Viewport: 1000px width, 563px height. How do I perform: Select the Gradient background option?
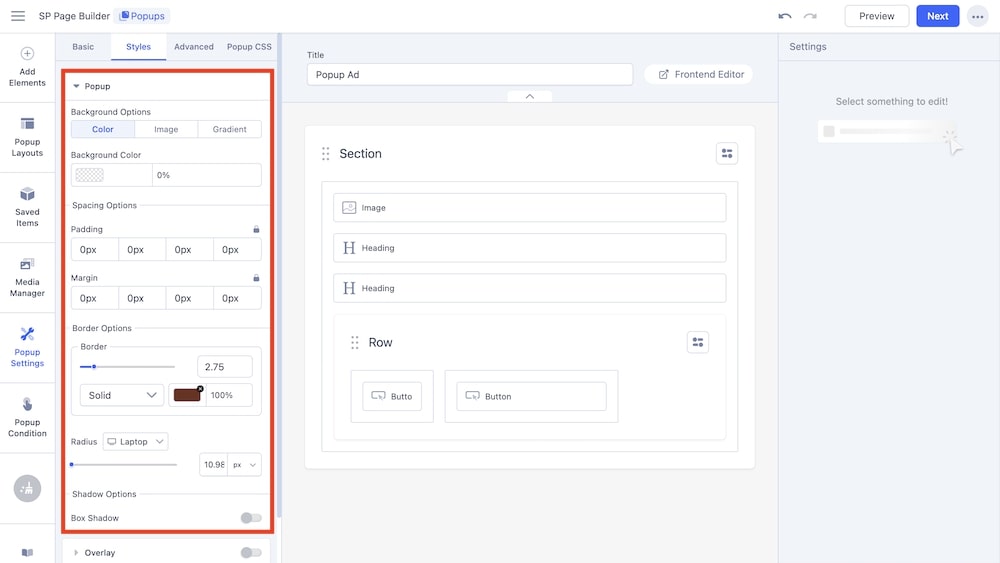click(229, 129)
